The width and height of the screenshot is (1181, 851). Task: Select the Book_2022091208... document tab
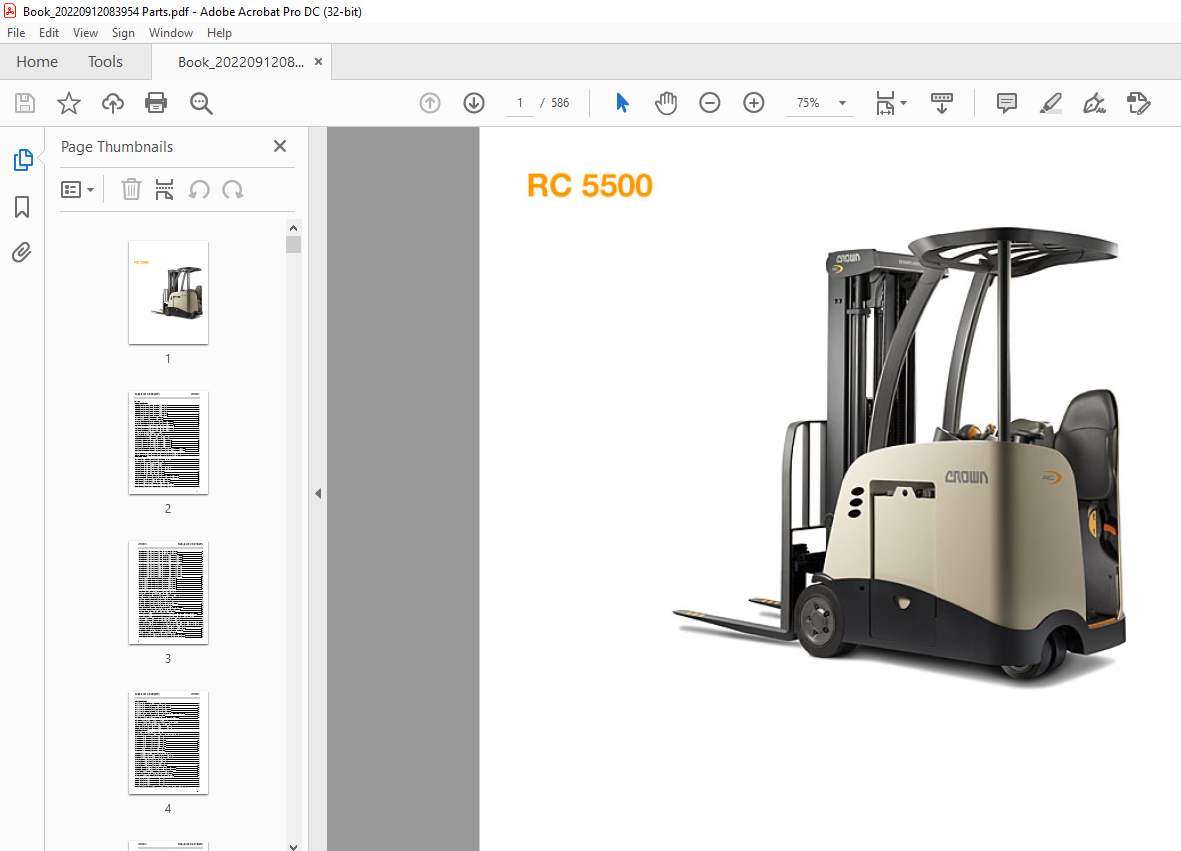pyautogui.click(x=240, y=63)
